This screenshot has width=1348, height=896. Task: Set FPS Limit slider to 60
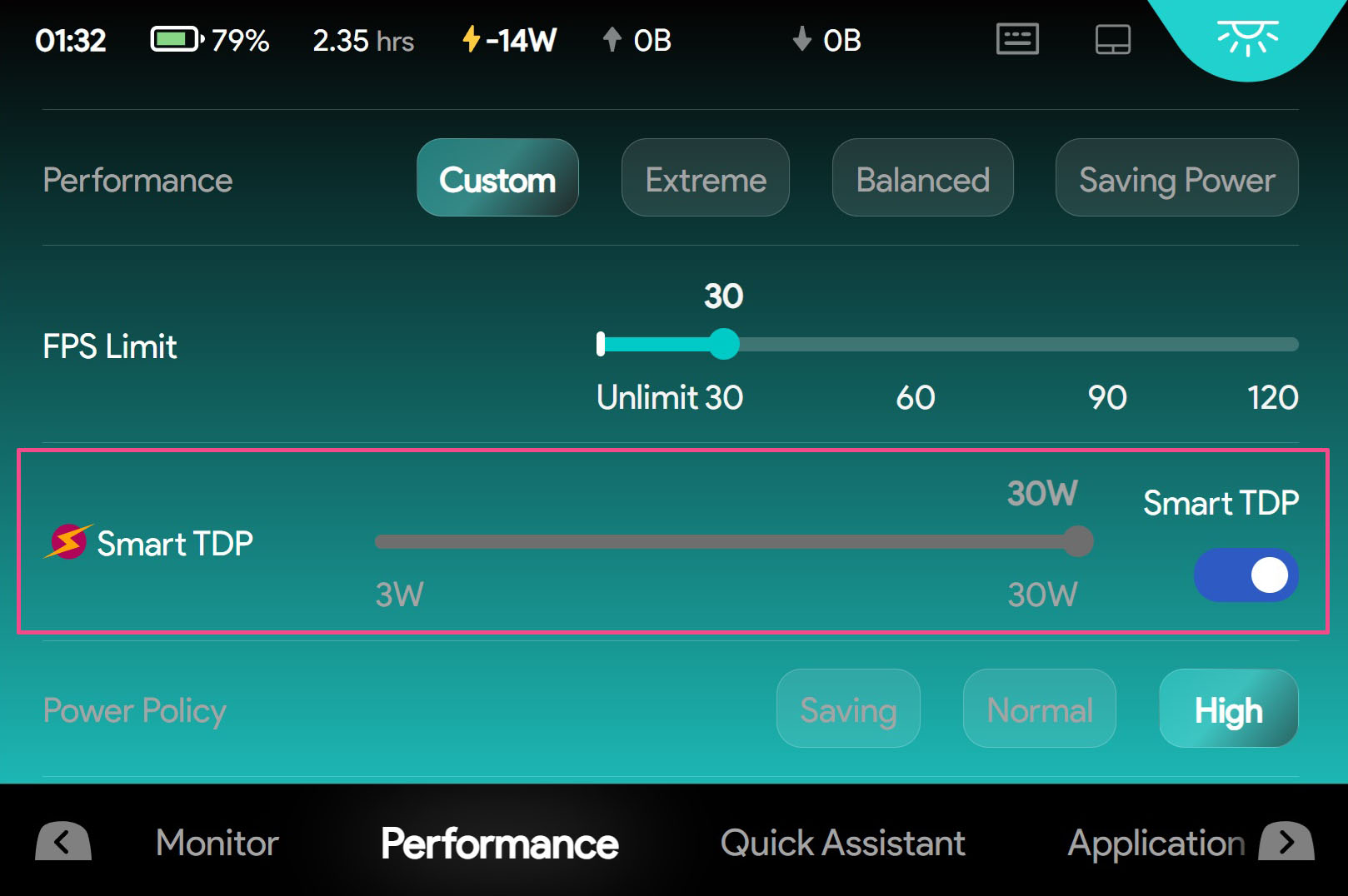coord(916,345)
